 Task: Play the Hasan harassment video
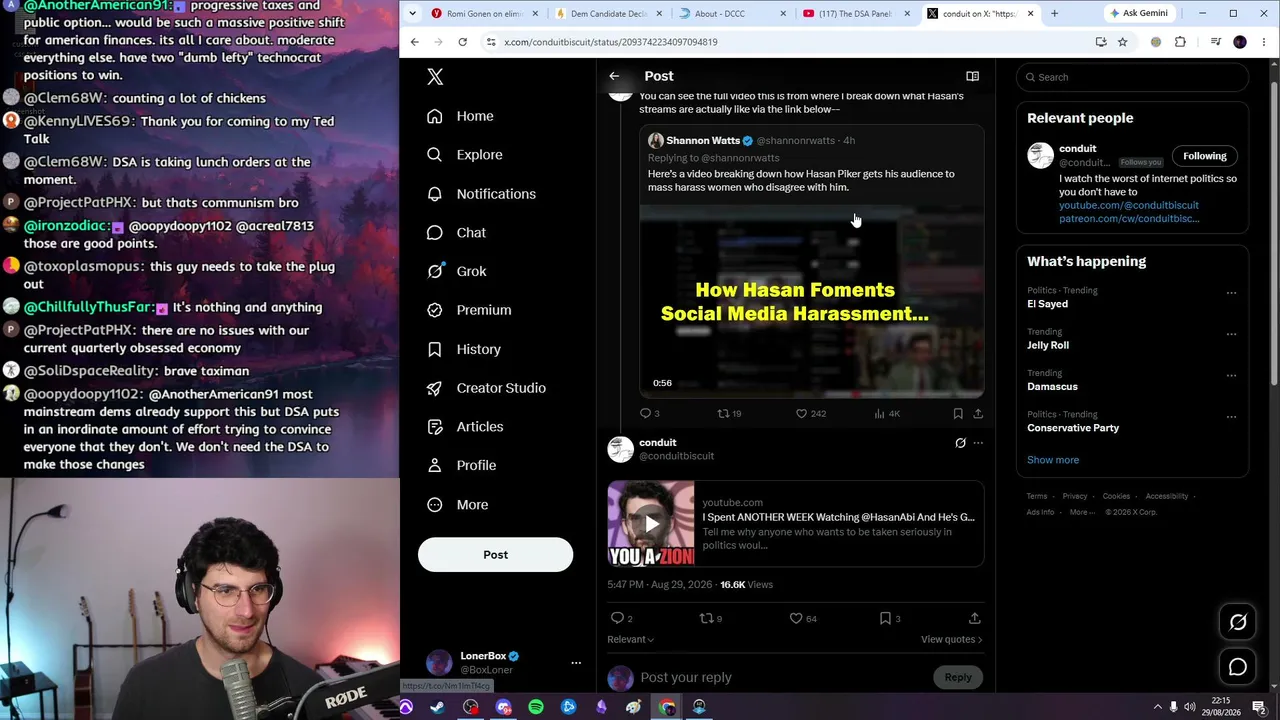[811, 301]
